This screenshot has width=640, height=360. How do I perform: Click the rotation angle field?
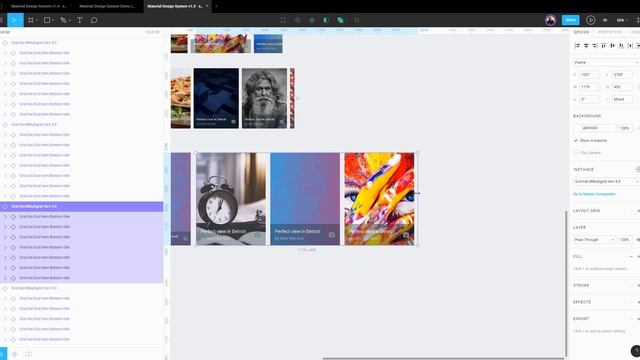pyautogui.click(x=589, y=99)
